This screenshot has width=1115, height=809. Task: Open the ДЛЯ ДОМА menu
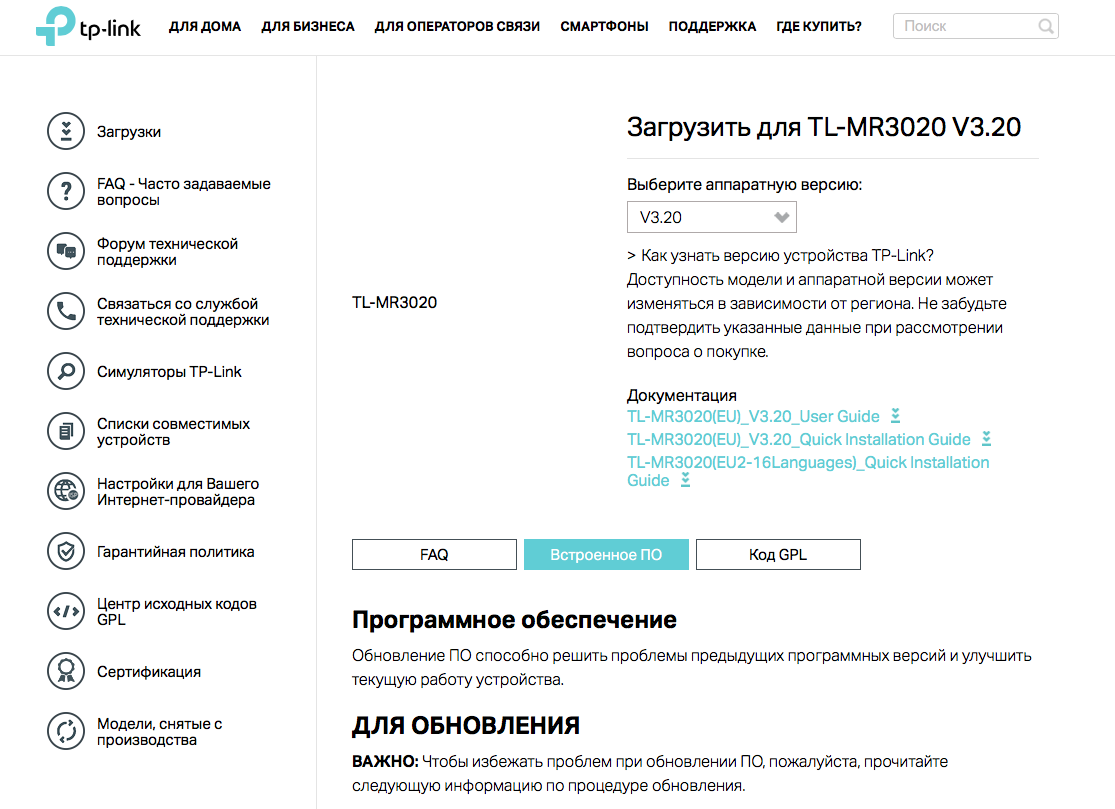pyautogui.click(x=205, y=26)
